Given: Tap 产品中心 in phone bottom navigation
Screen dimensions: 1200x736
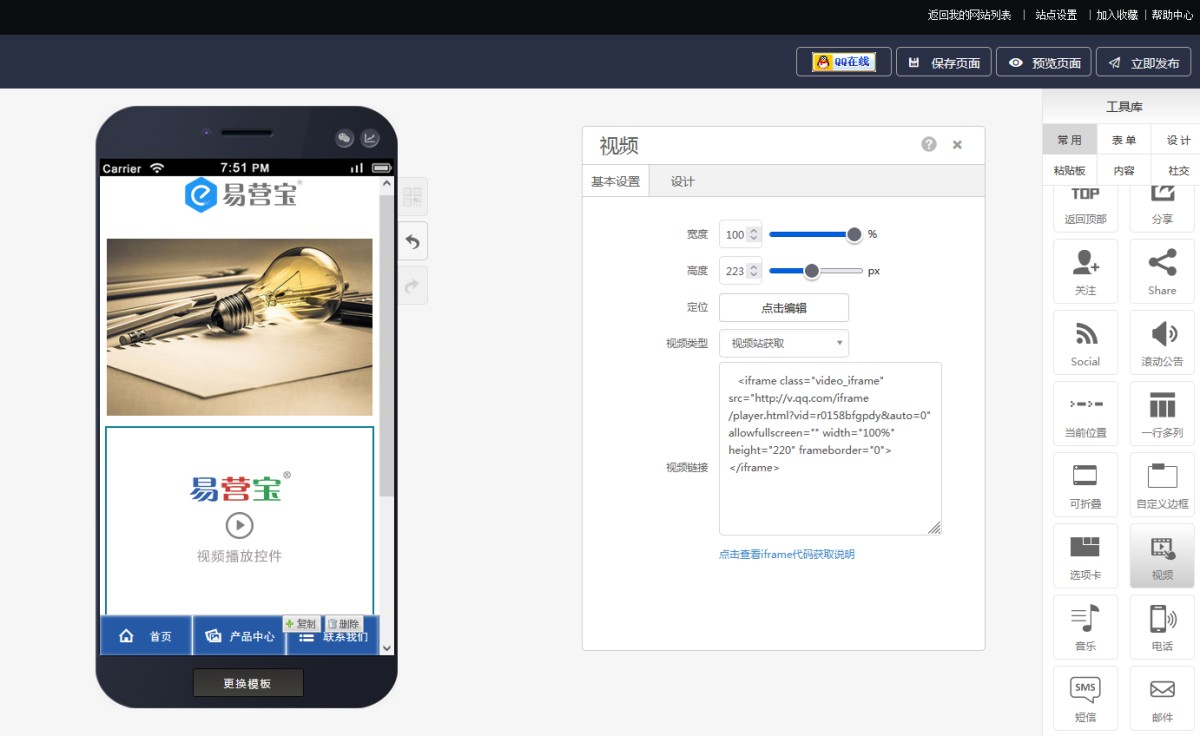Looking at the screenshot, I should [239, 635].
